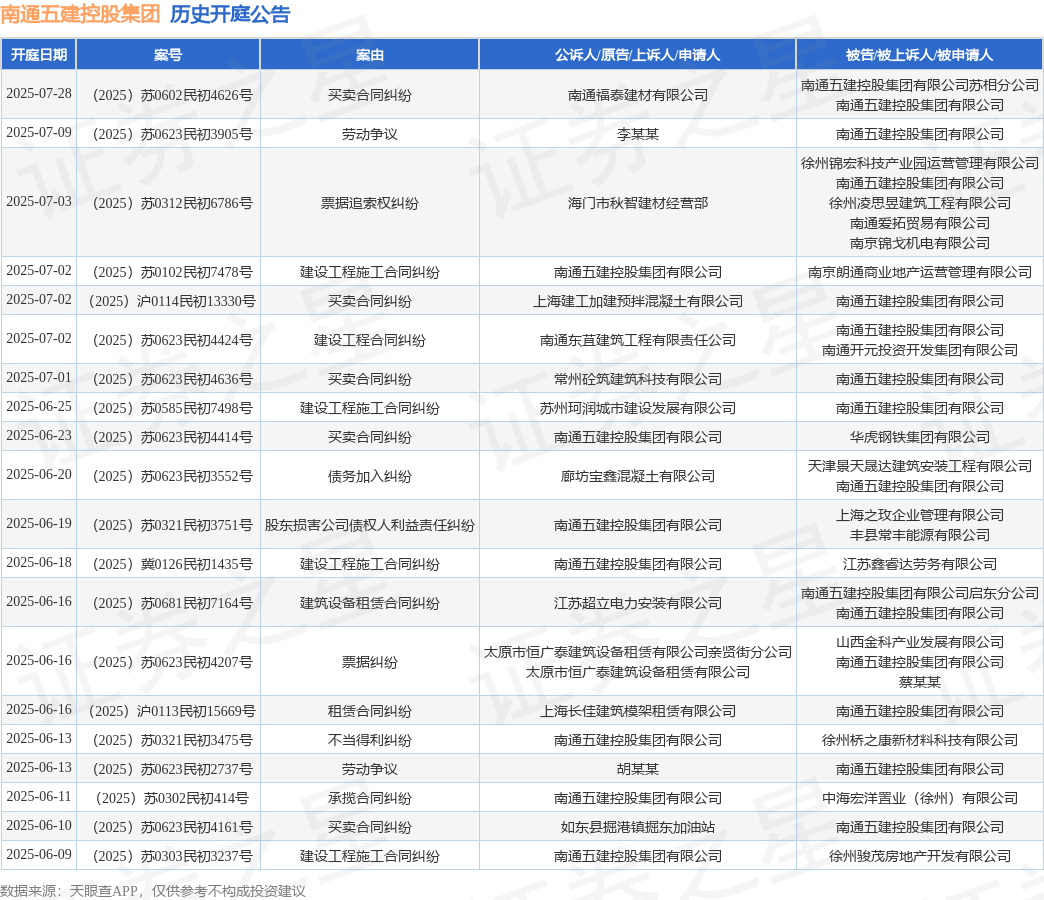Select the 被告/被上诉人/被申请人 column header
This screenshot has width=1044, height=900.
click(x=919, y=55)
